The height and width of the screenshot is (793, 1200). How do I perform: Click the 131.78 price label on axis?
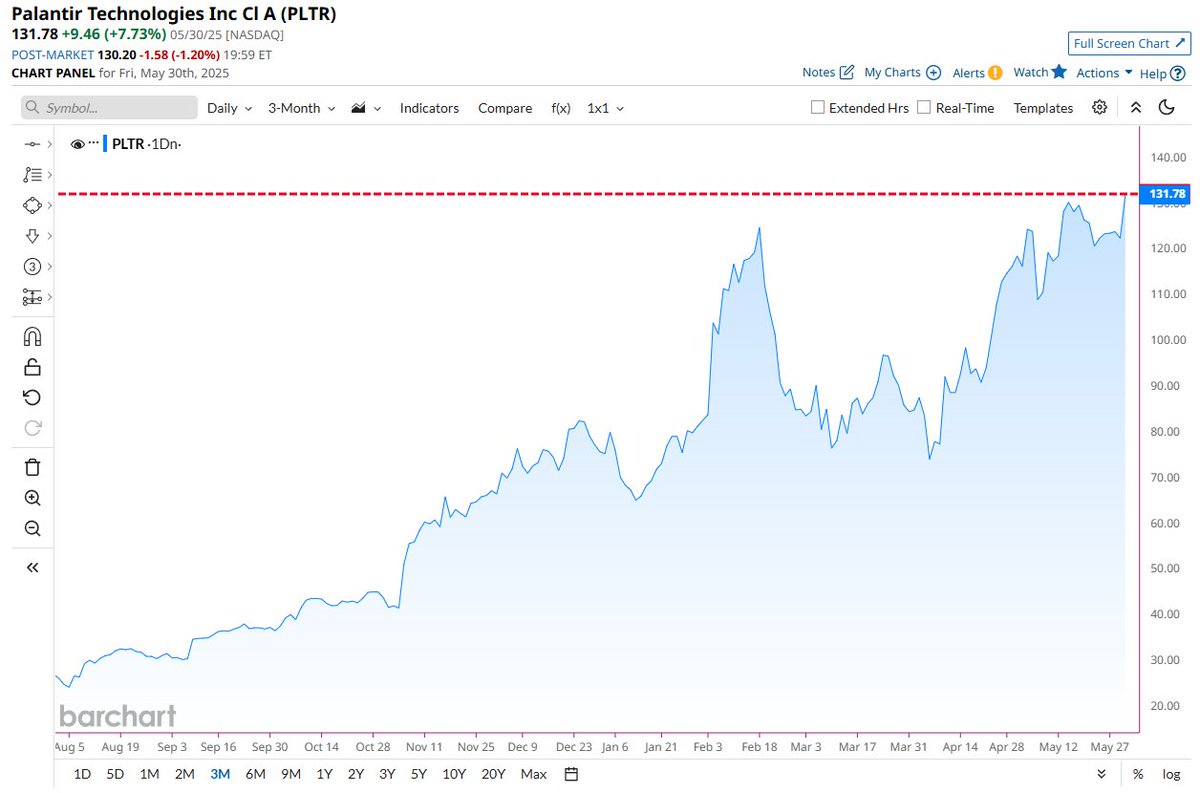tap(1167, 194)
